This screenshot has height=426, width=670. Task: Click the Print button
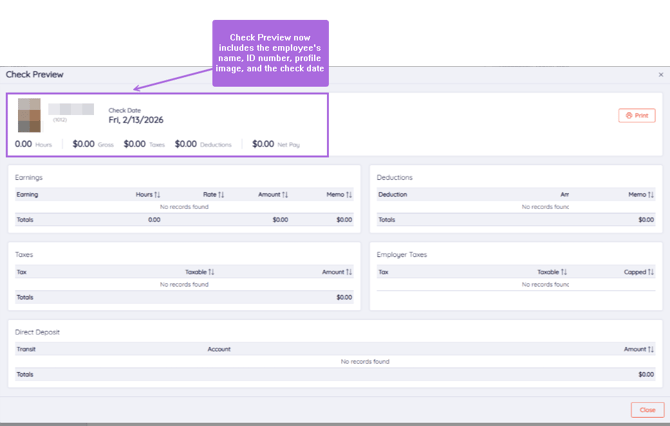[x=637, y=115]
